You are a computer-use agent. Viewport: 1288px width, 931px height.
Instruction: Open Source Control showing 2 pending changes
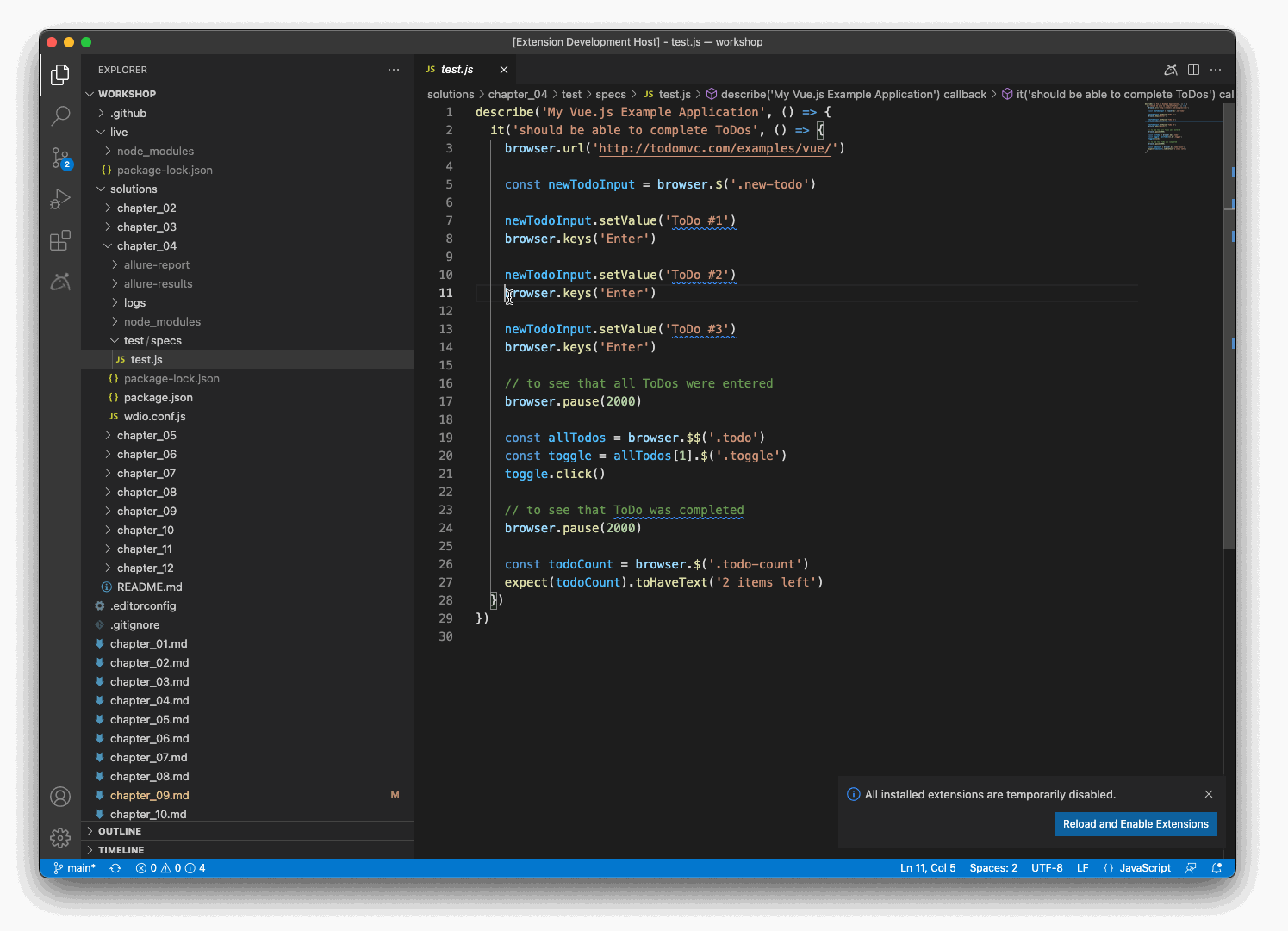point(59,157)
